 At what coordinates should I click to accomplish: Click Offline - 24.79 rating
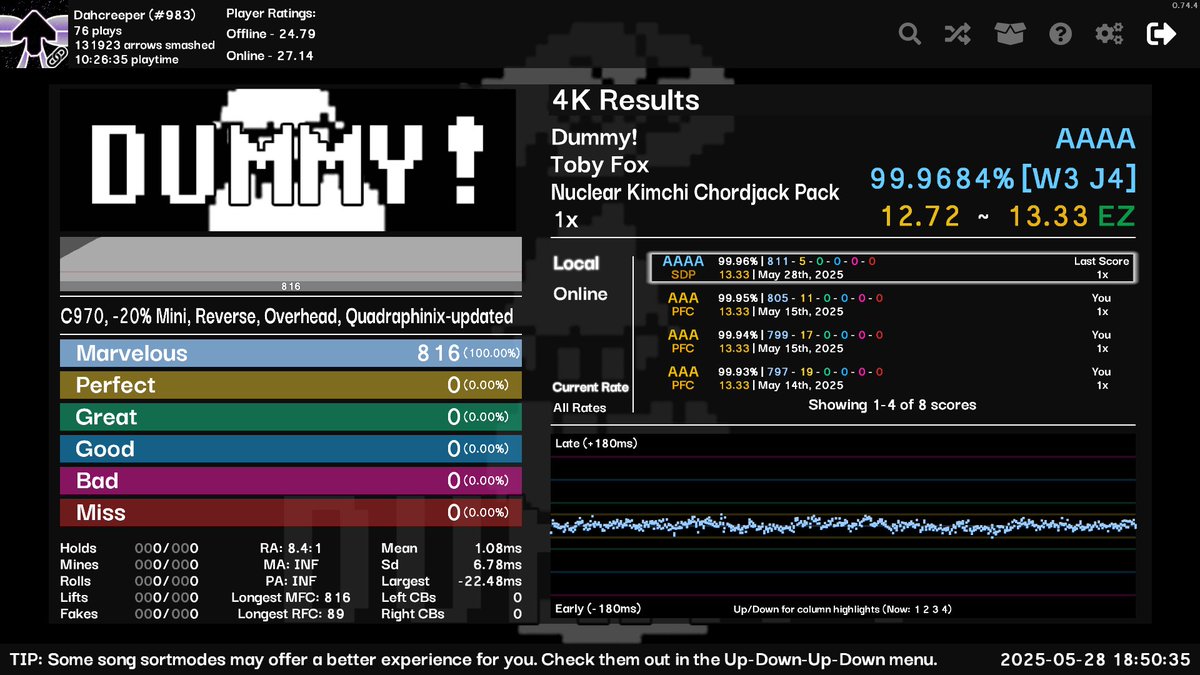click(x=271, y=34)
